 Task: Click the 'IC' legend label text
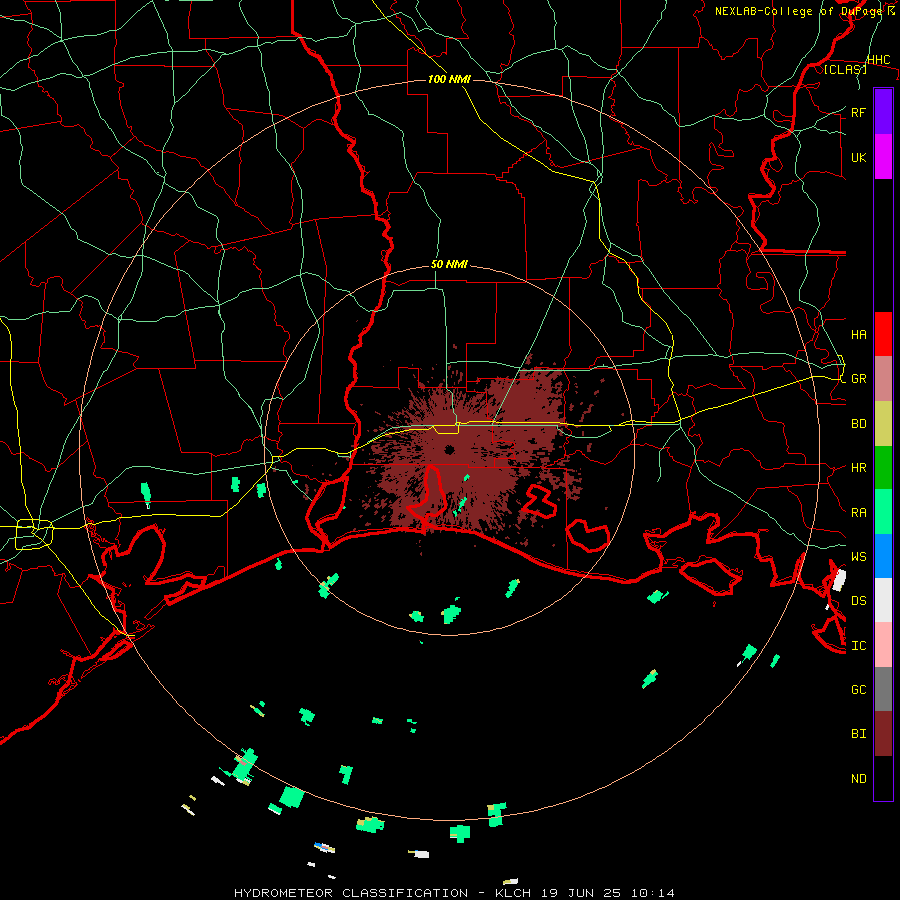click(x=858, y=645)
